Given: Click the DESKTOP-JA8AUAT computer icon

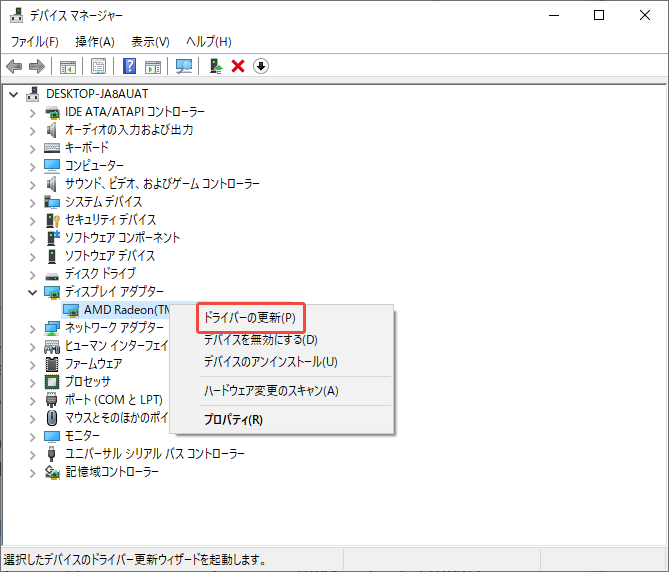Looking at the screenshot, I should [x=32, y=94].
